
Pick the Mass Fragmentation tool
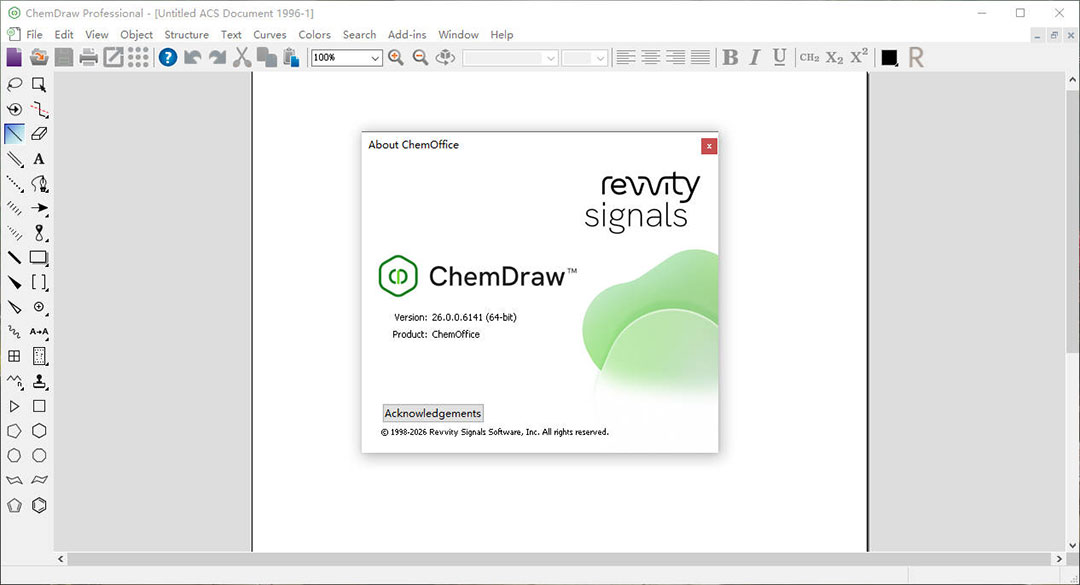click(39, 110)
